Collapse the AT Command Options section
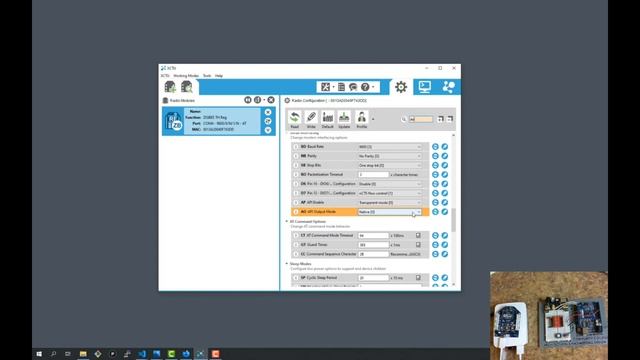 tap(287, 222)
